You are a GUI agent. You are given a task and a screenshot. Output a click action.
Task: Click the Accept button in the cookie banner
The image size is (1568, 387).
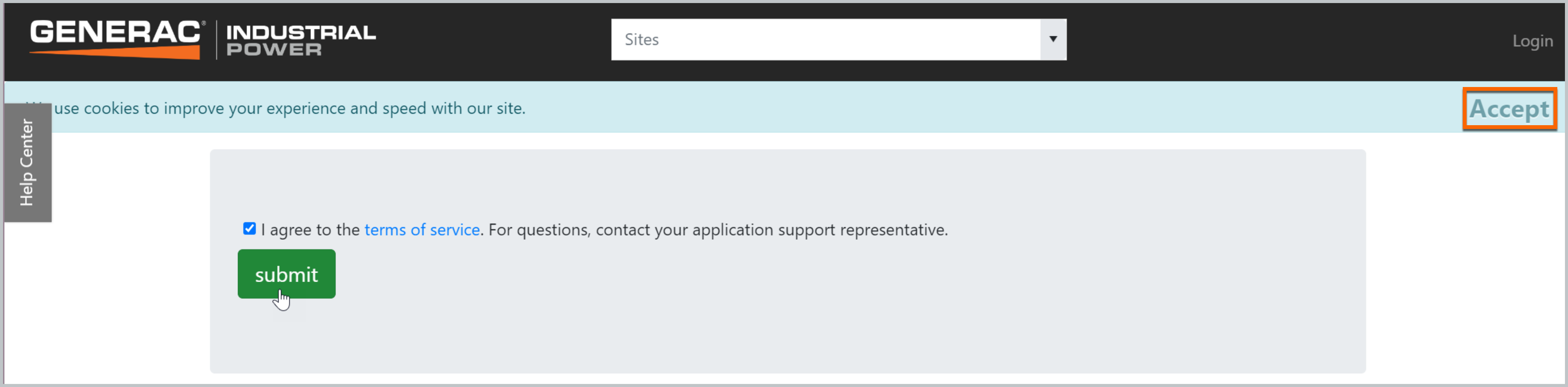(x=1509, y=109)
